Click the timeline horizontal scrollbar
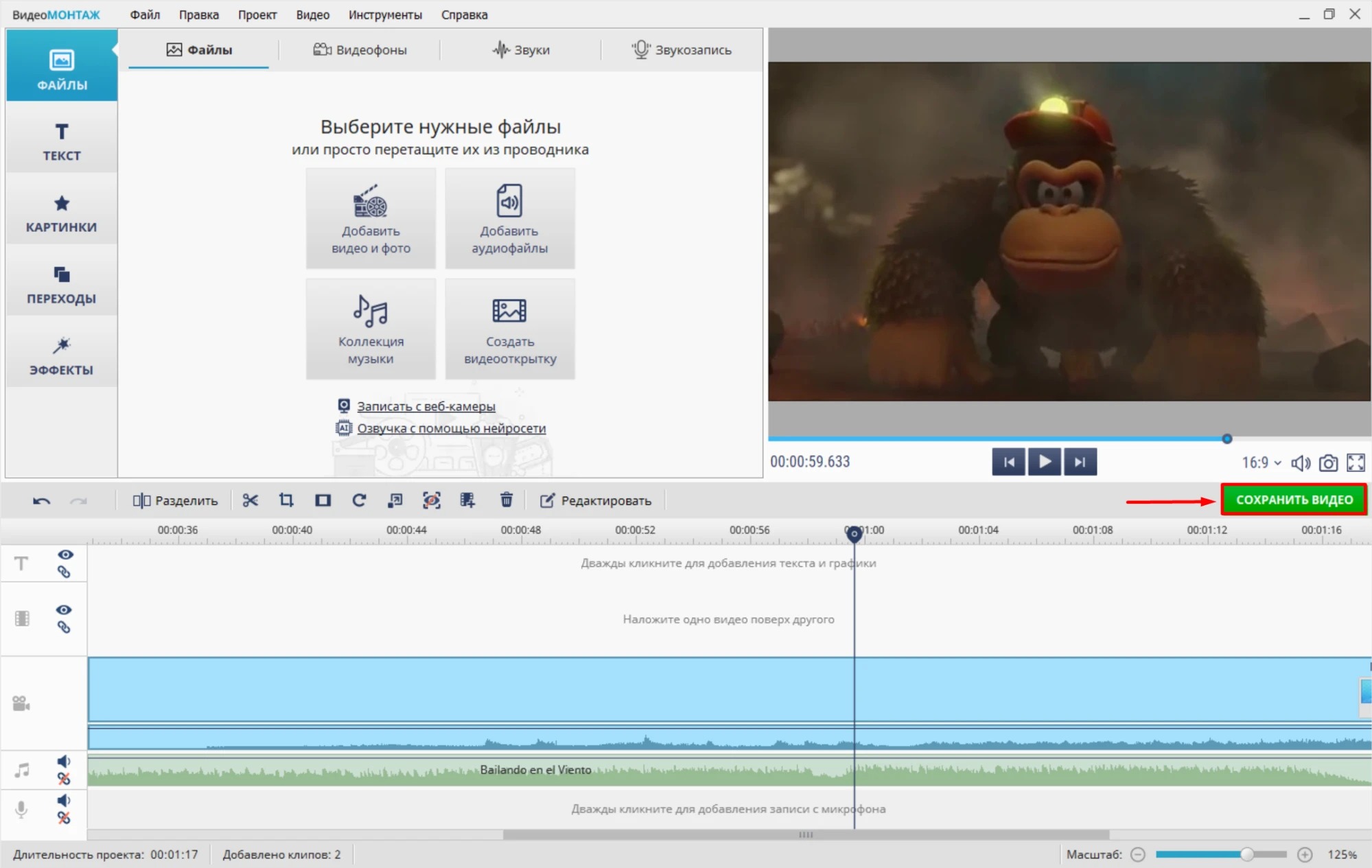The image size is (1372, 868). pos(806,835)
